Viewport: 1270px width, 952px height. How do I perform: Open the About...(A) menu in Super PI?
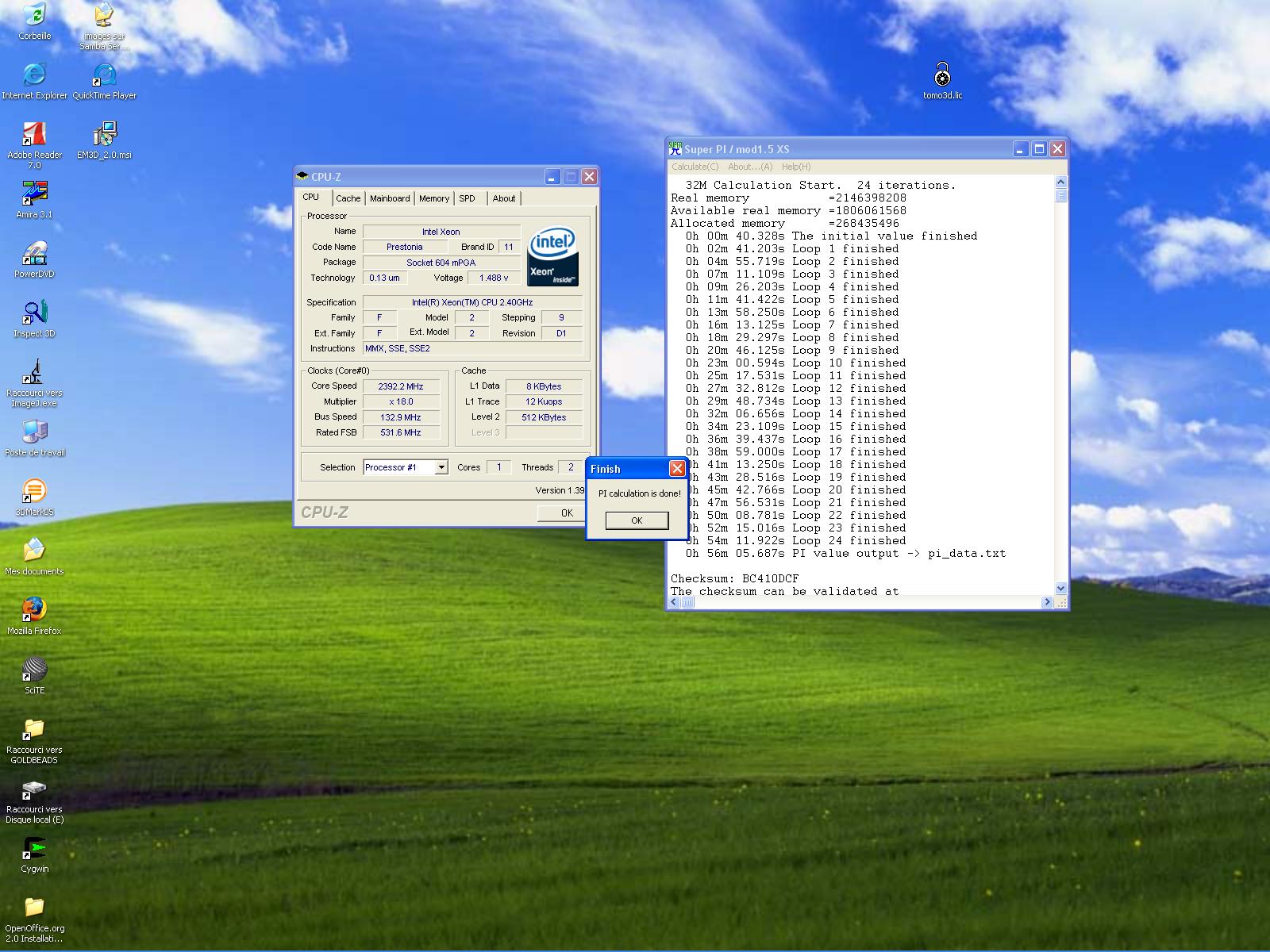click(x=750, y=167)
